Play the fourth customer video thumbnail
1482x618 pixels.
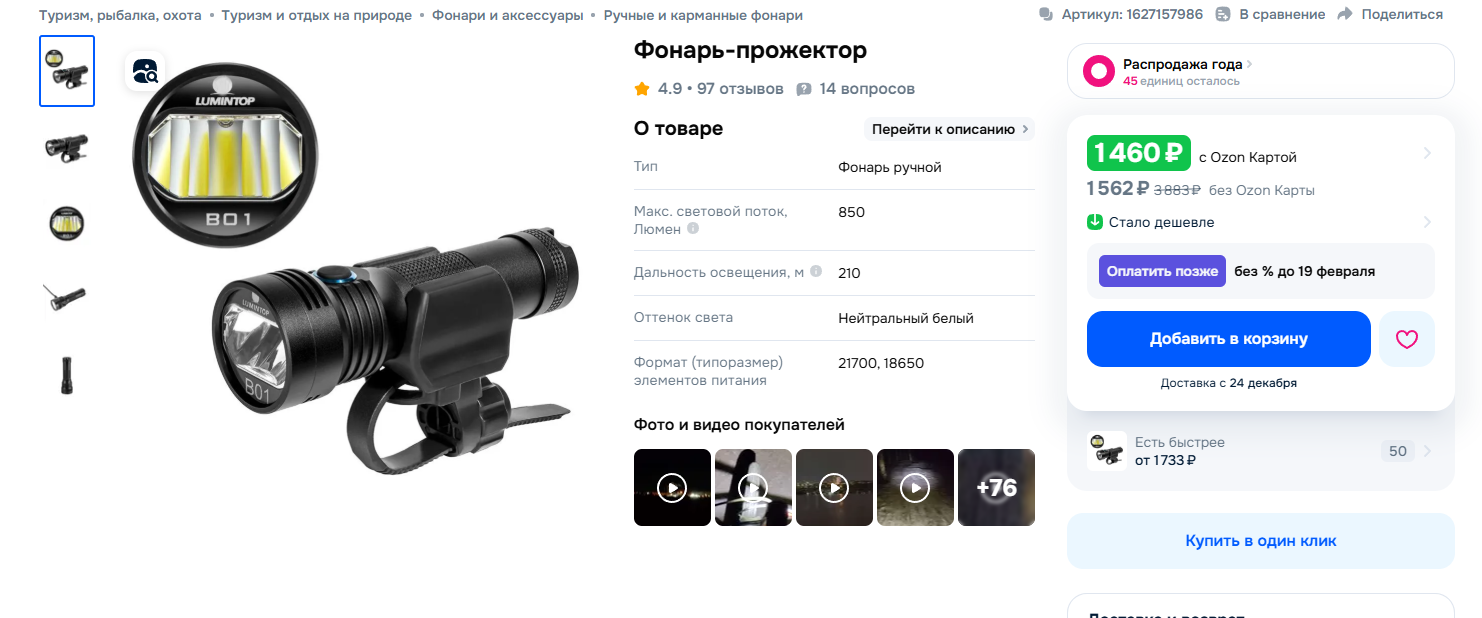pyautogui.click(x=915, y=487)
